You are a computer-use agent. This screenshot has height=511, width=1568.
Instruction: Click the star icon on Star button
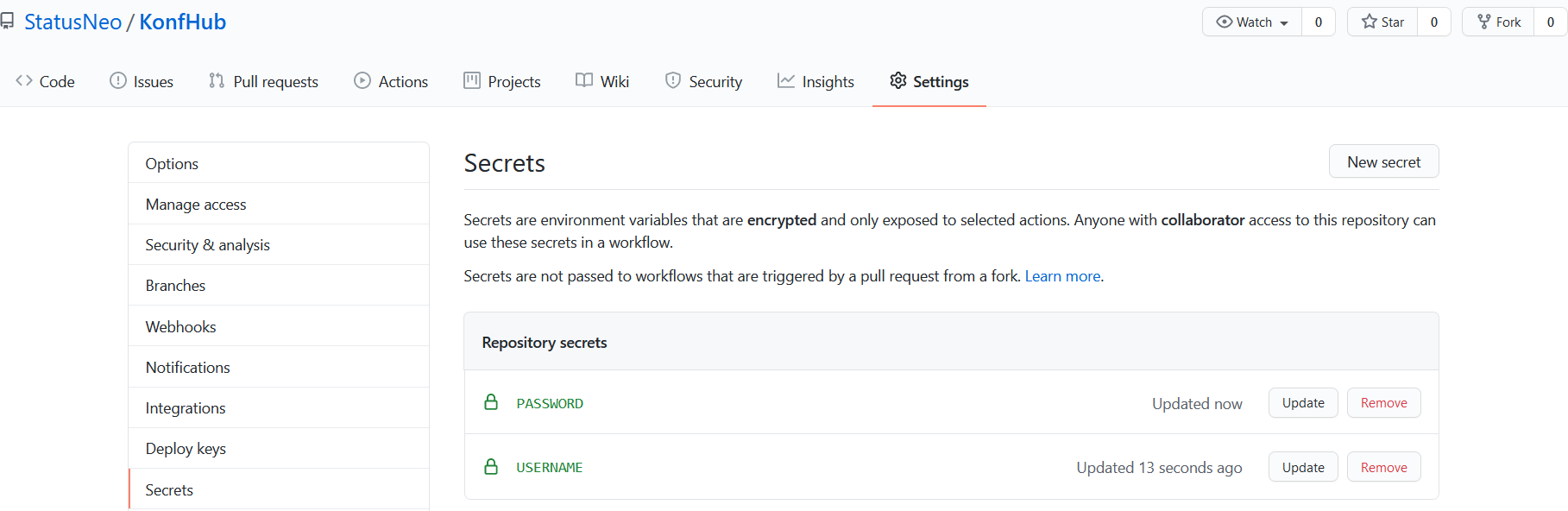pyautogui.click(x=1370, y=22)
